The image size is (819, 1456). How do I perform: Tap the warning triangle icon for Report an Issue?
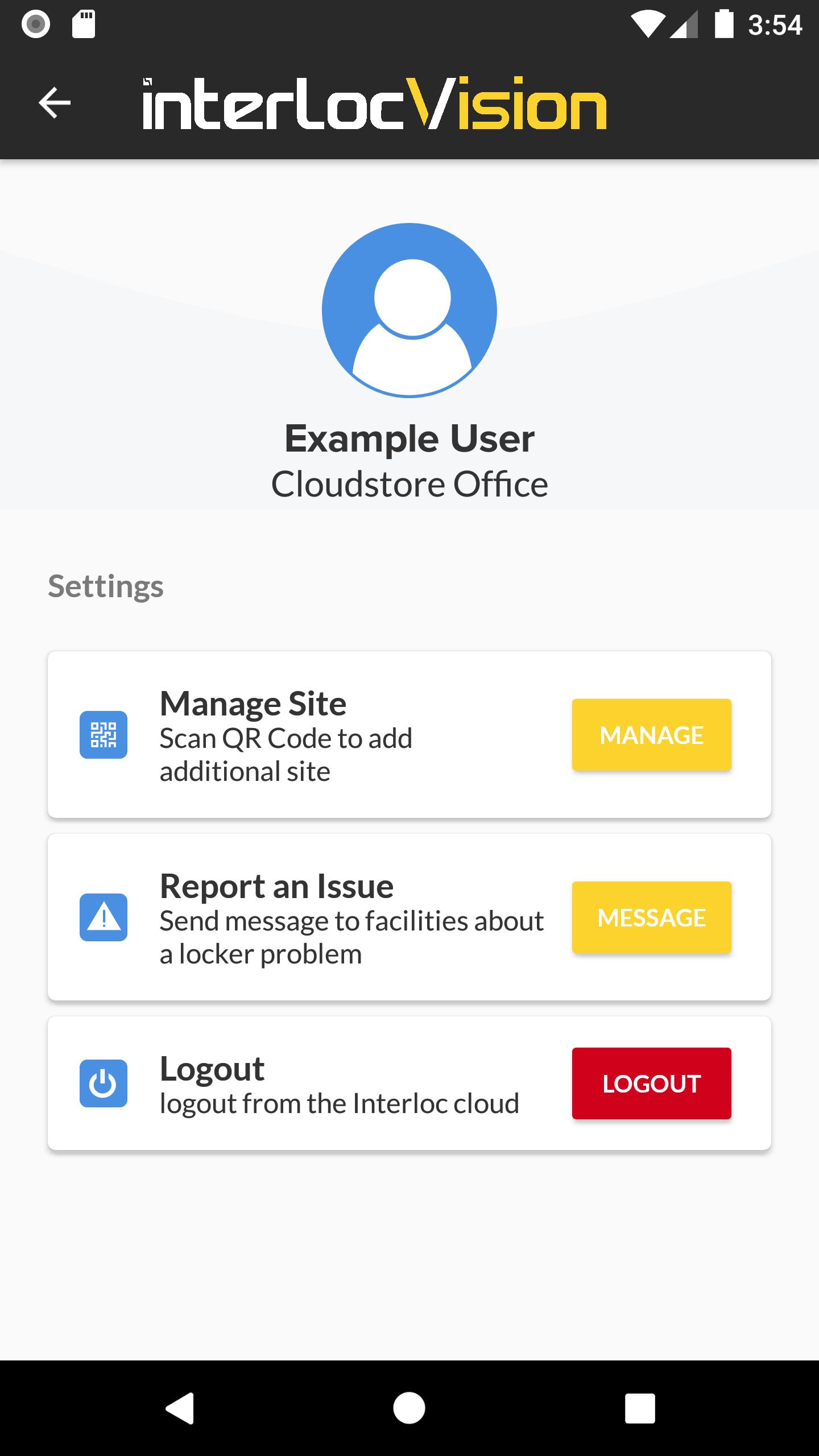click(104, 917)
